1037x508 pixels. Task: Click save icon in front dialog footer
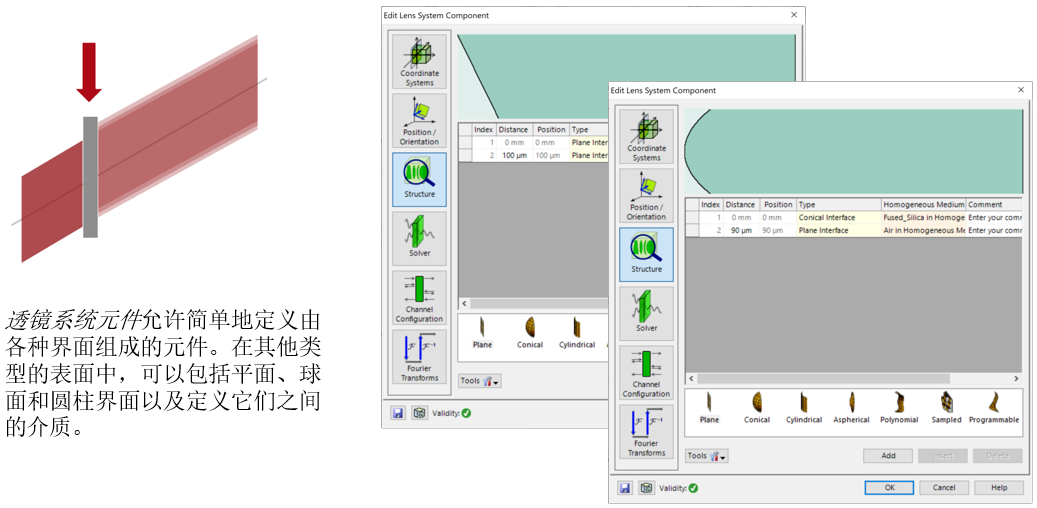[x=625, y=488]
